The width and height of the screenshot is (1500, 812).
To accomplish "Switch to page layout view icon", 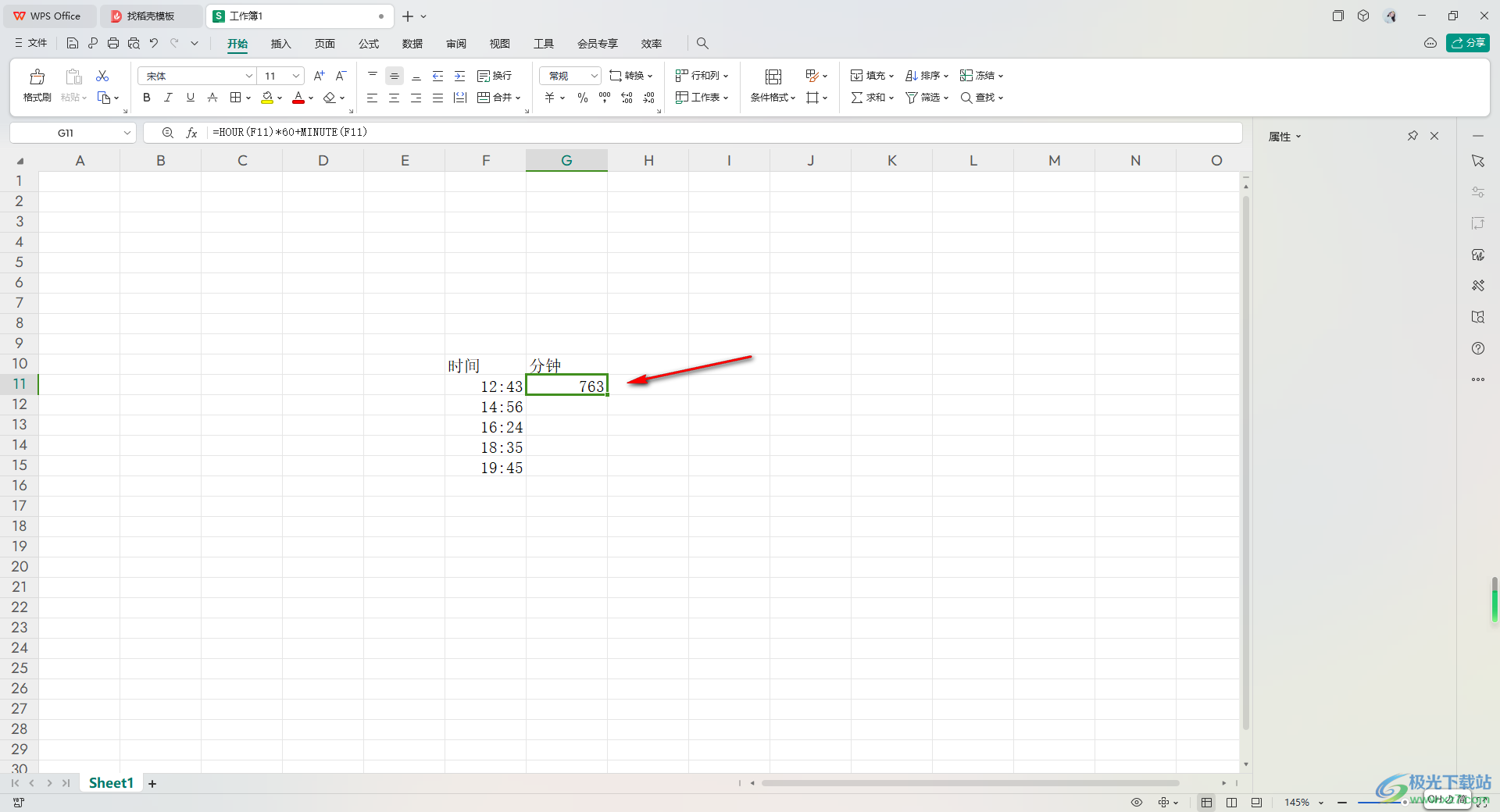I will point(1231,802).
